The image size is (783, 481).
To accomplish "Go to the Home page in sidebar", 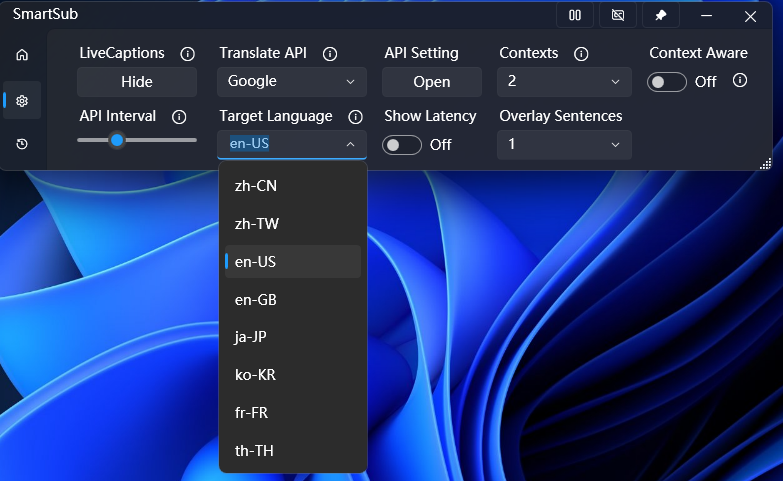I will coord(22,55).
